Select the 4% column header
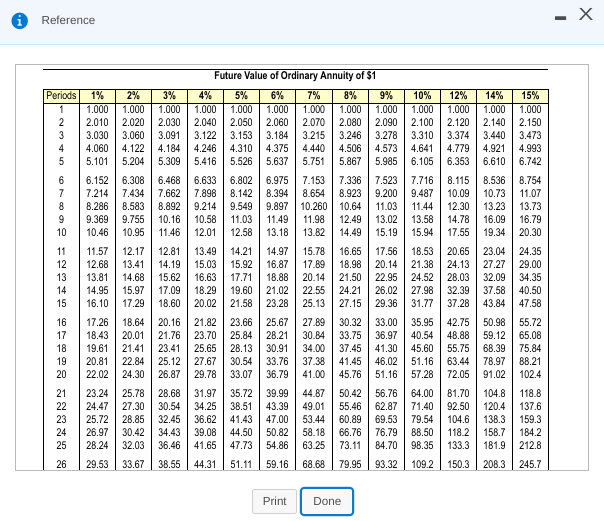The image size is (604, 521). 205,95
